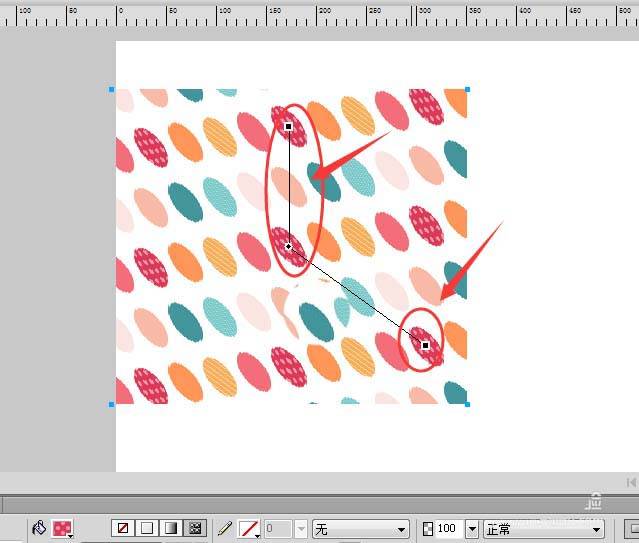Click the lower-right square pattern handle
The image size is (639, 543).
point(425,345)
